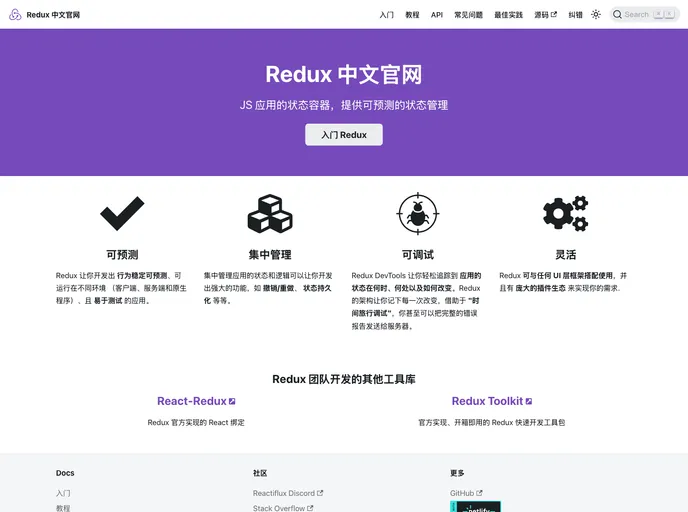Click the magnifier icon in search box
The height and width of the screenshot is (512, 688).
coord(617,14)
